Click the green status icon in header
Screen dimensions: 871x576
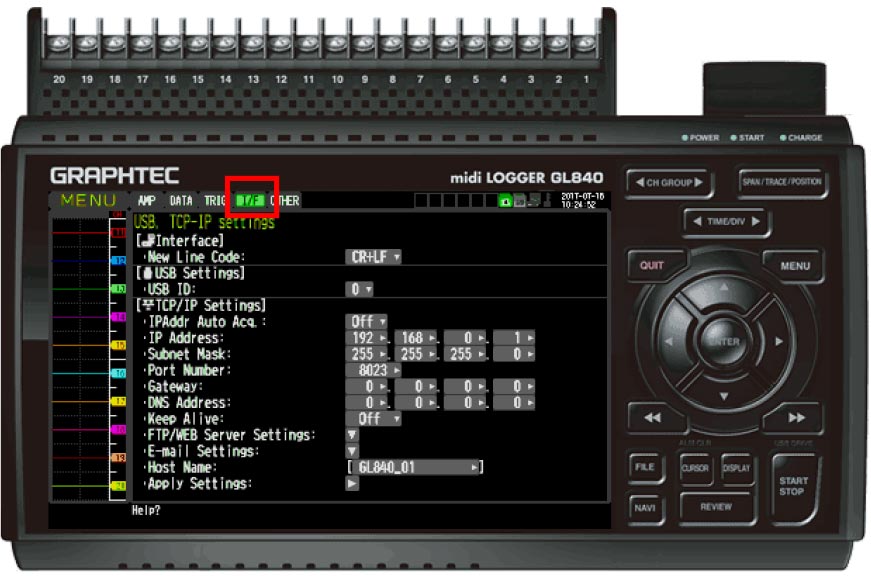pos(505,201)
